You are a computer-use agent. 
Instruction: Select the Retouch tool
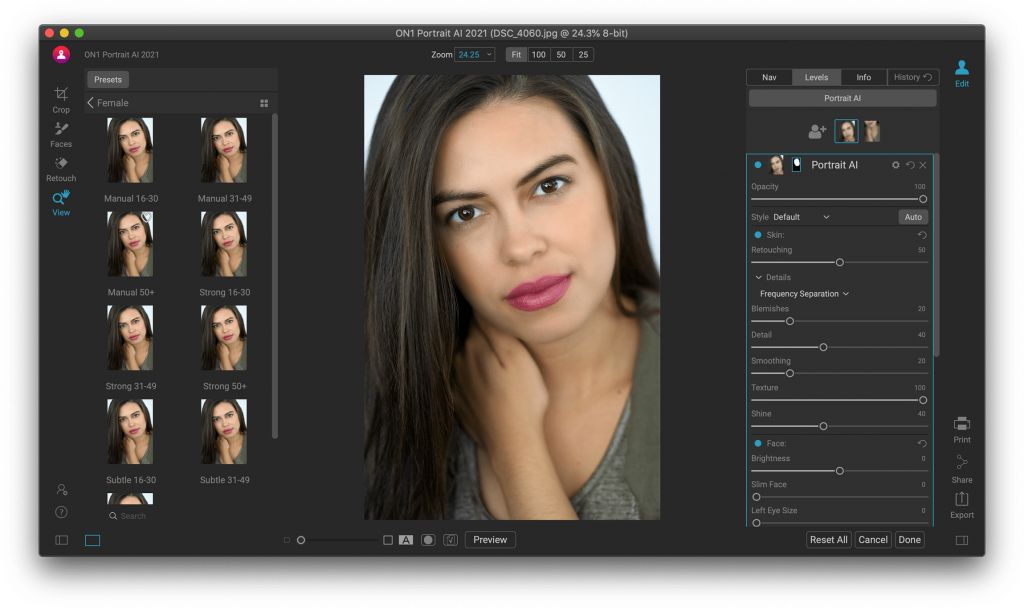point(61,164)
